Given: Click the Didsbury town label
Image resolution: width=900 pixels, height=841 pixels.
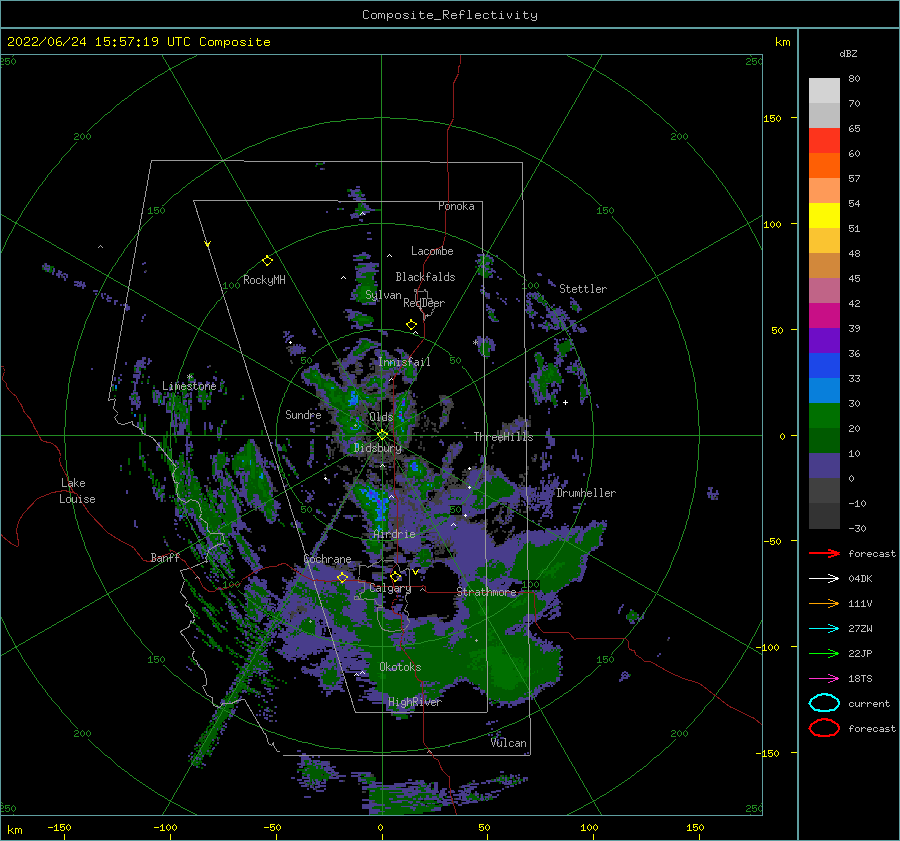Looking at the screenshot, I should pyautogui.click(x=378, y=448).
